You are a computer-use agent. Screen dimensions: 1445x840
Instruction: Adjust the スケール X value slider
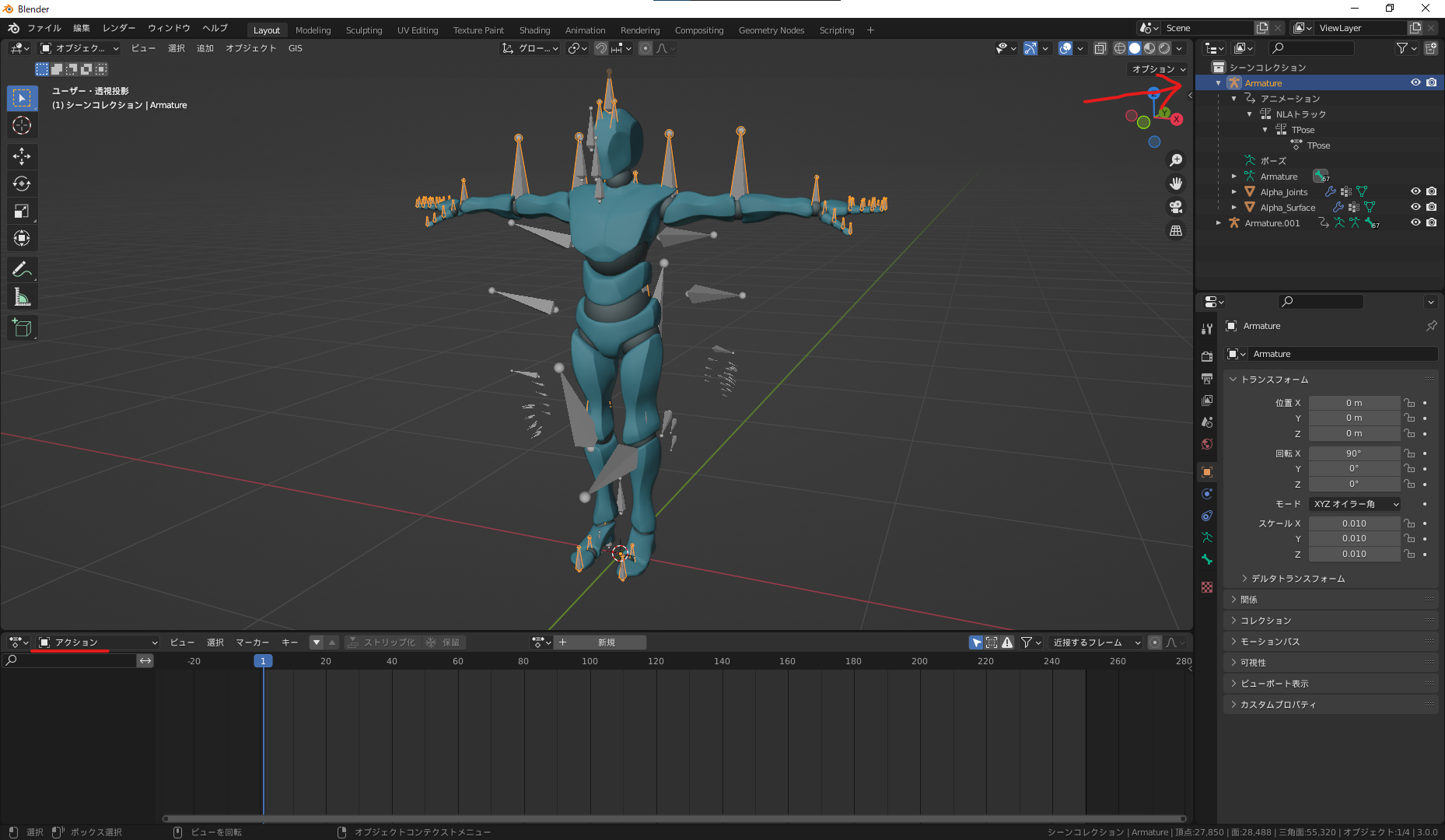(x=1354, y=523)
